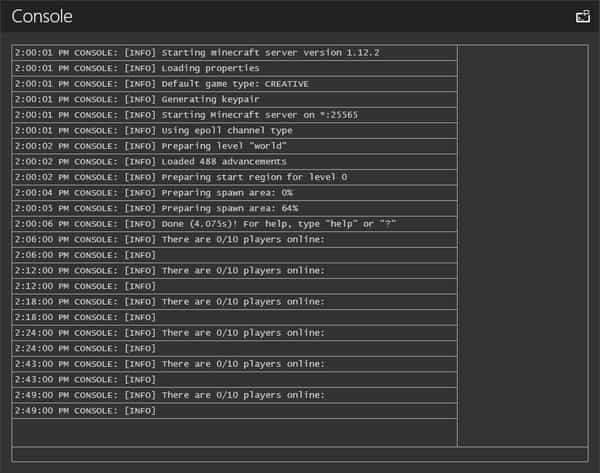Click the 2:06:00 PM players online line

coord(235,239)
